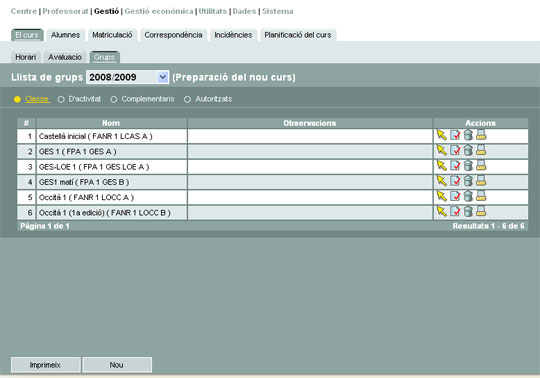Screen dimensions: 540x378
Task: Sort table by Nom column header
Action: point(111,123)
